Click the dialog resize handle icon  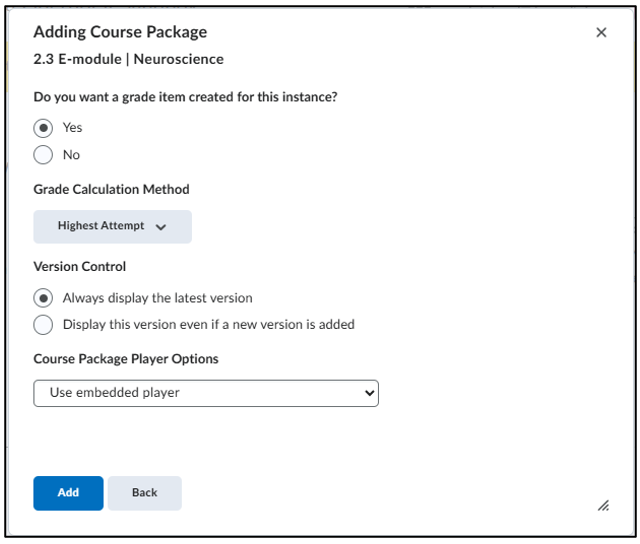point(603,506)
